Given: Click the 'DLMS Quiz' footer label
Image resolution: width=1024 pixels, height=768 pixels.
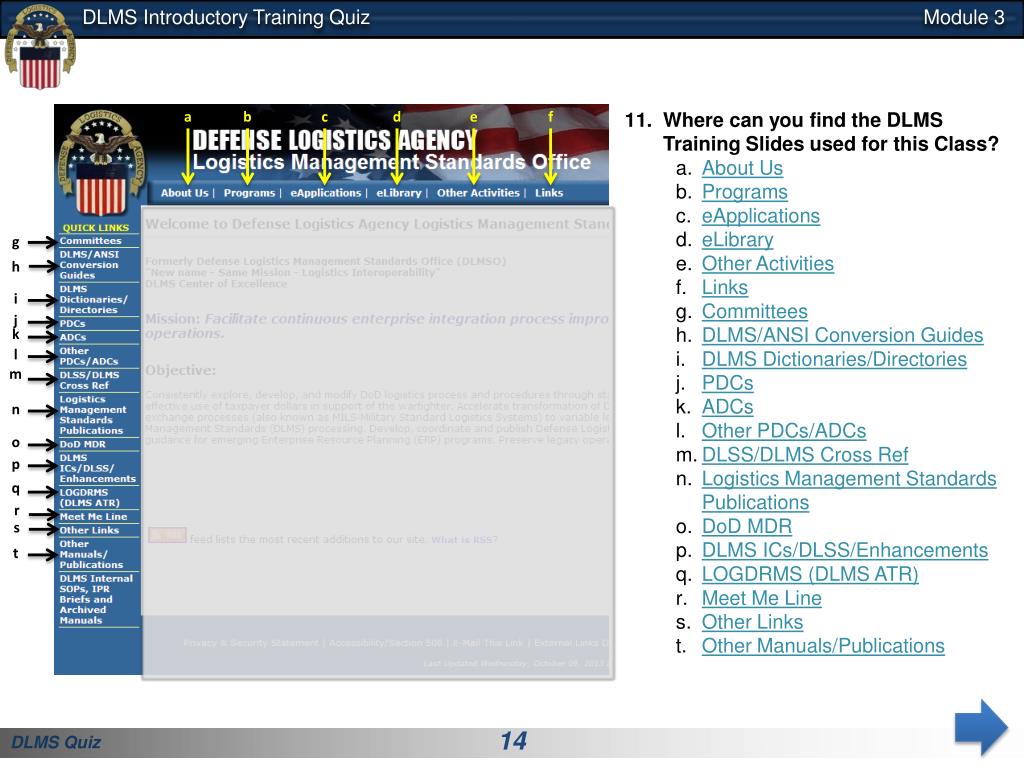Looking at the screenshot, I should tap(56, 743).
